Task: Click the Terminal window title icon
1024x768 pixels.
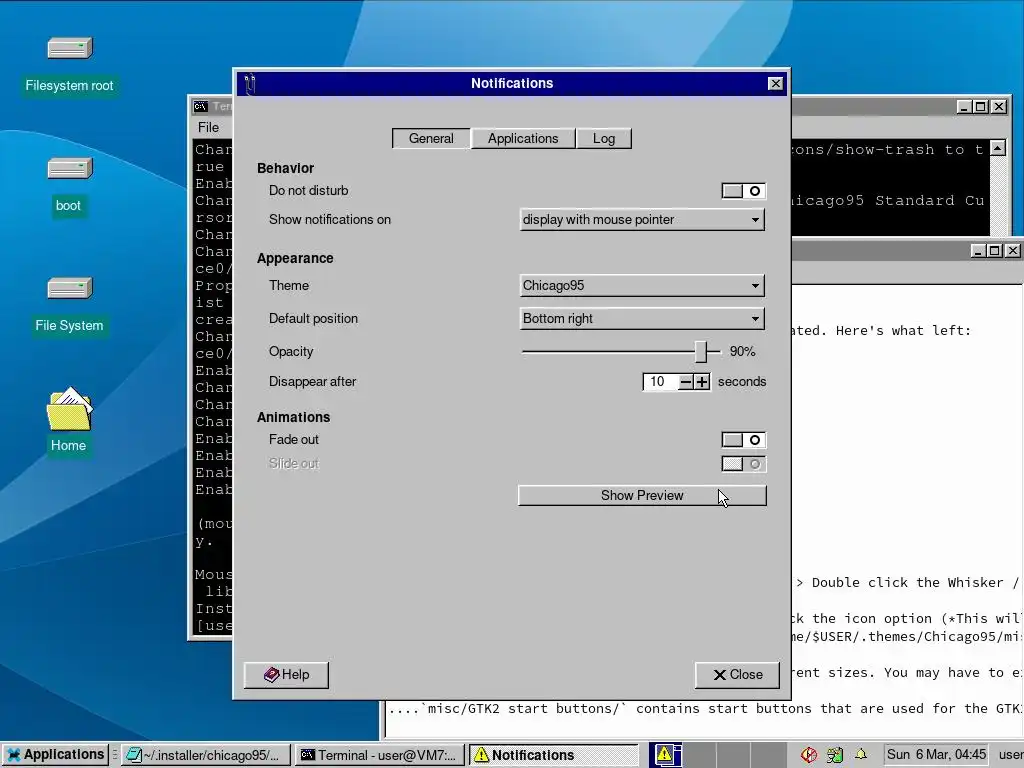Action: (200, 106)
